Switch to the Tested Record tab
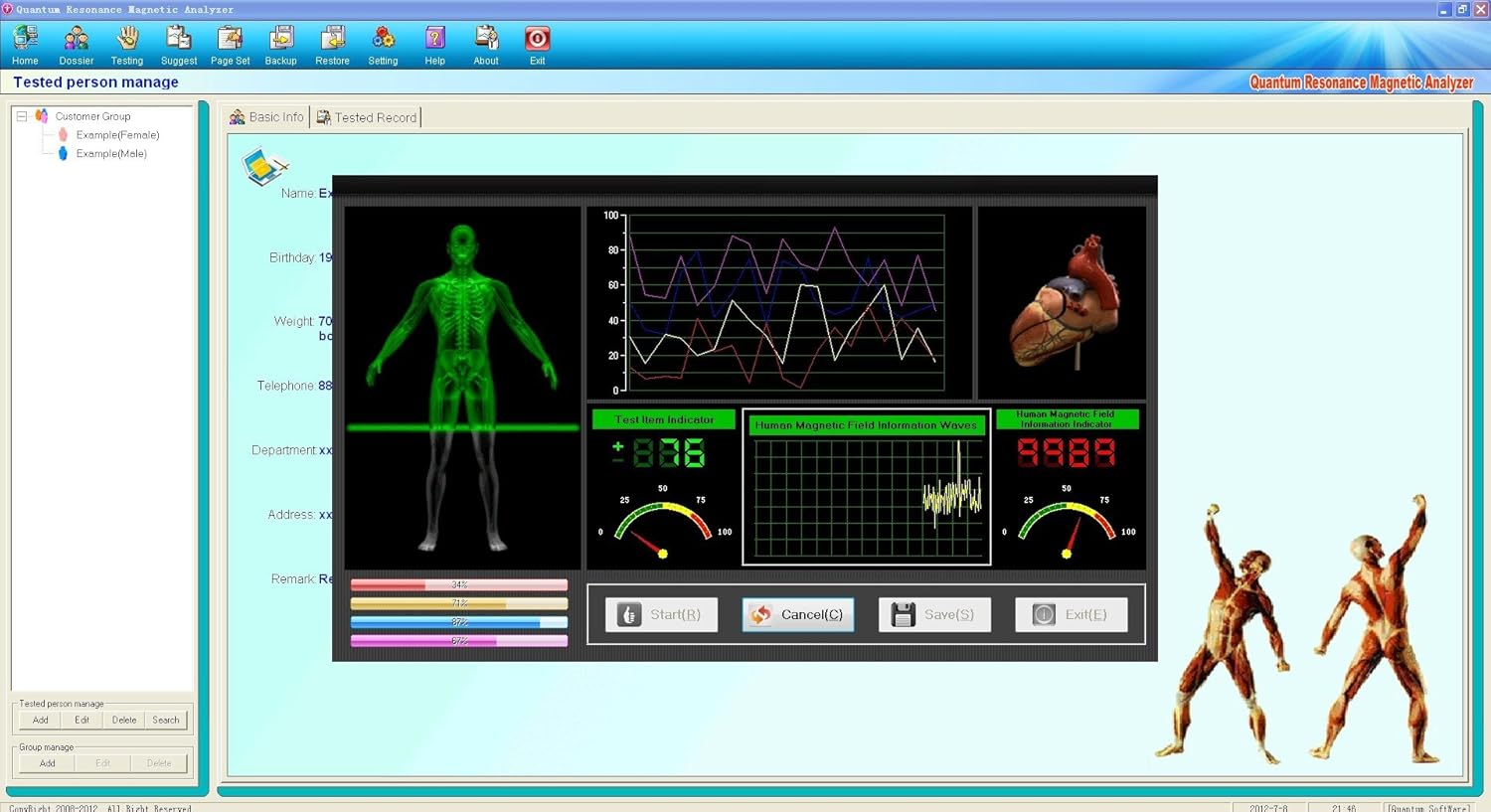This screenshot has height=812, width=1491. coord(366,117)
